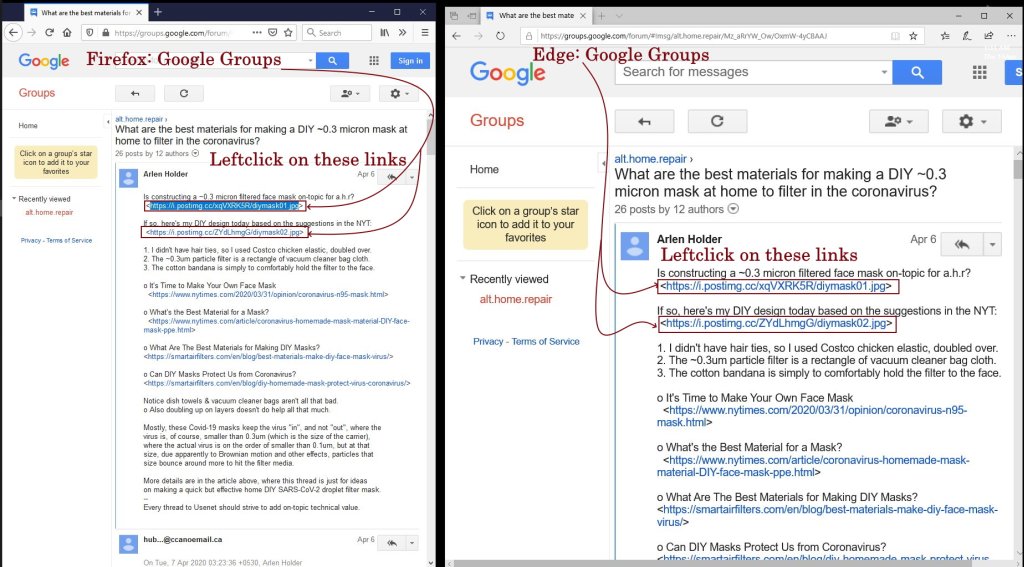Set Edge tabs aside icon
This screenshot has width=1024, height=567.
point(472,16)
